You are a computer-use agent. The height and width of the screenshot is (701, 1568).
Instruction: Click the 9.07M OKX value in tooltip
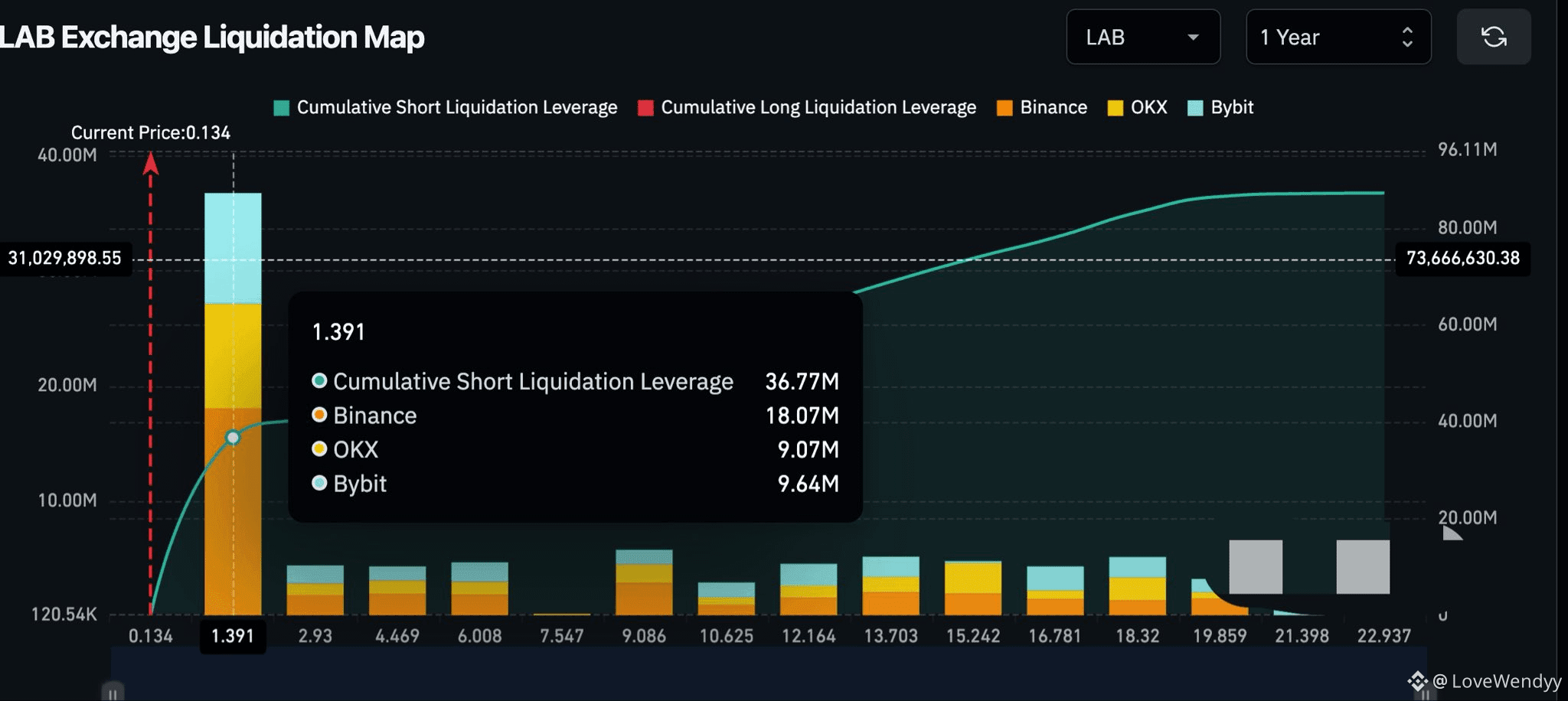(808, 450)
